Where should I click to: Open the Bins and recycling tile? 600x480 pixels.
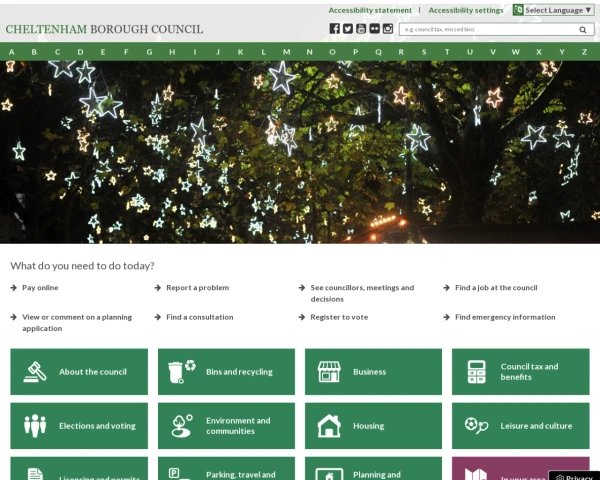[x=226, y=372]
